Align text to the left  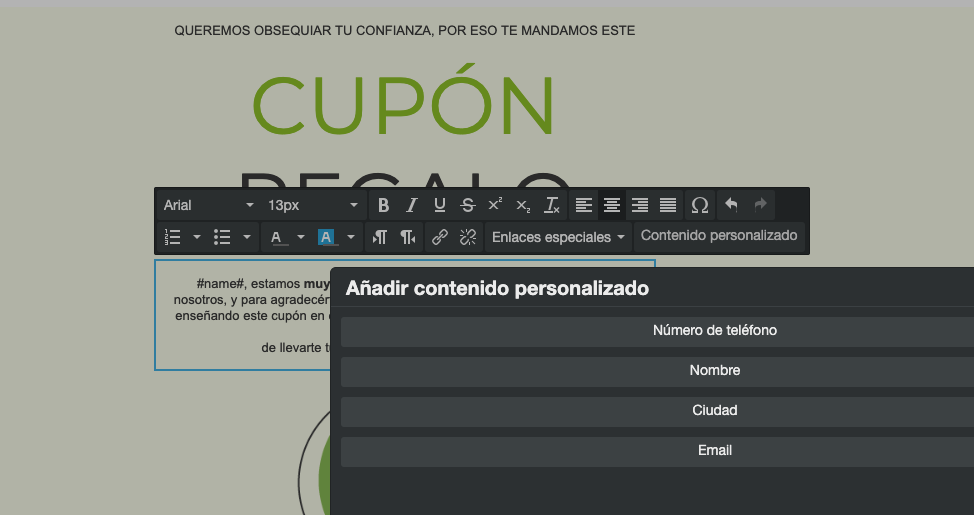pyautogui.click(x=584, y=205)
